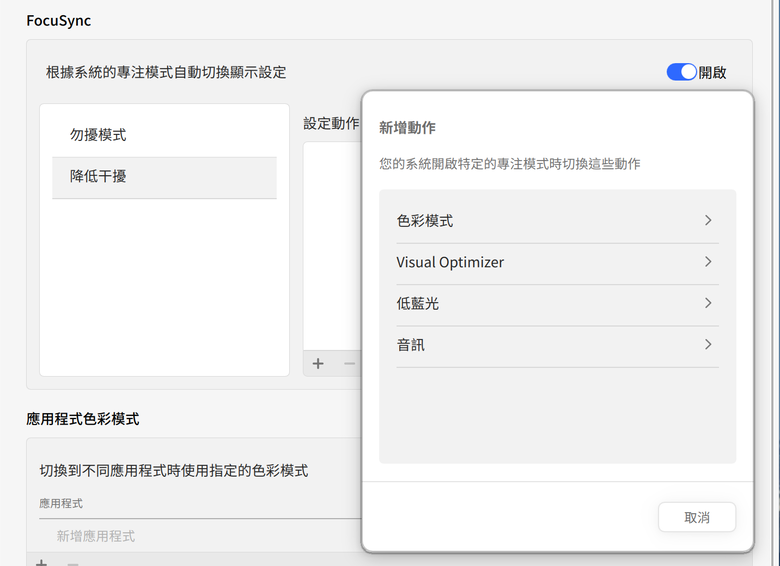Image resolution: width=780 pixels, height=566 pixels.
Task: Click the 新增應用程式 placeholder field
Action: (x=96, y=536)
